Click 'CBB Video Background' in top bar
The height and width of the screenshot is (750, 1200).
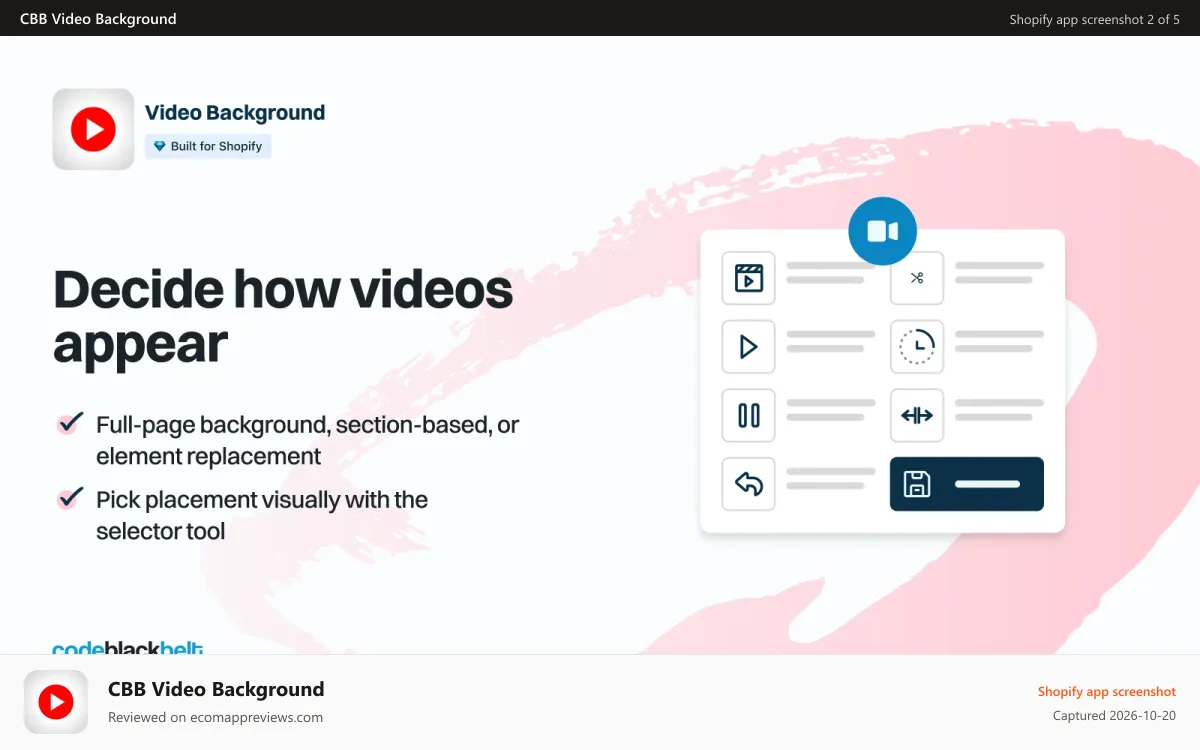pos(98,19)
